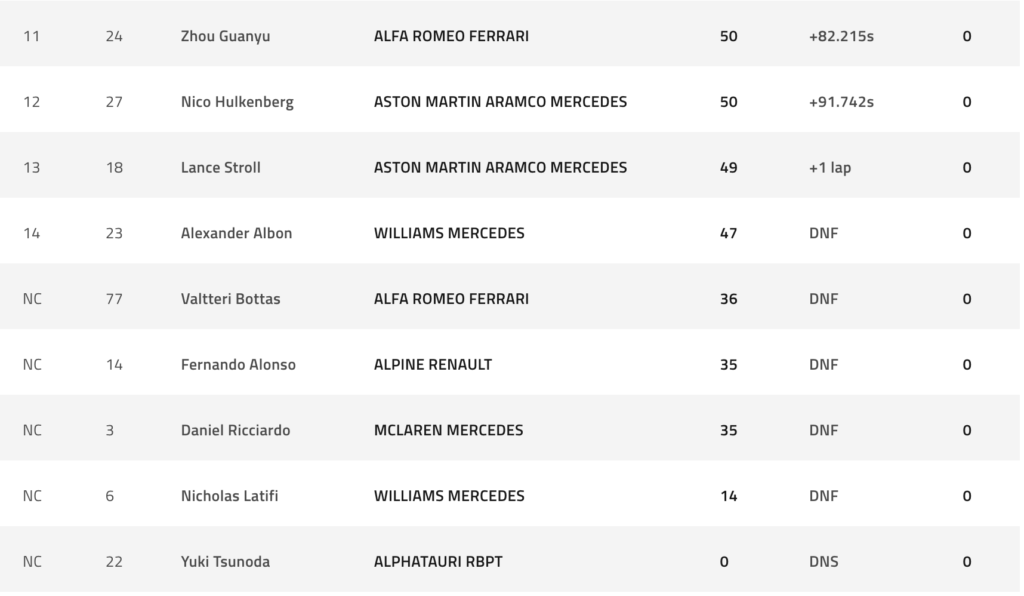Click the +82.215s time gap
The width and height of the screenshot is (1024, 596).
(841, 36)
